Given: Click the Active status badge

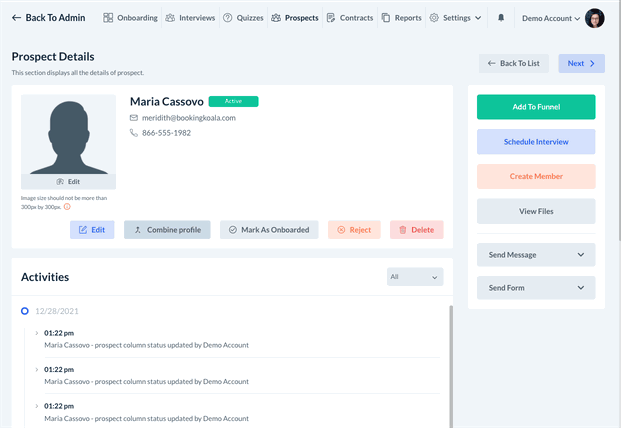Looking at the screenshot, I should [x=233, y=101].
